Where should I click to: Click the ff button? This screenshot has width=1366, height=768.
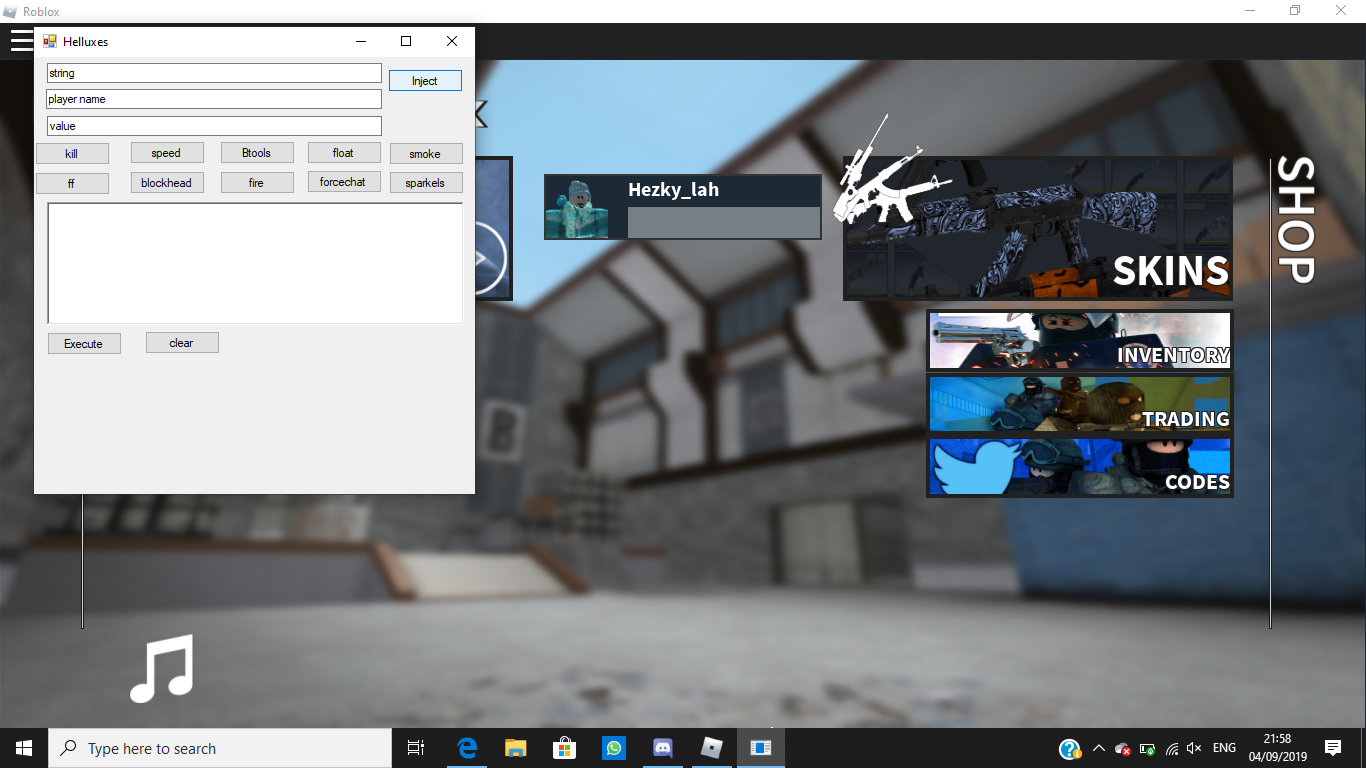click(x=72, y=184)
